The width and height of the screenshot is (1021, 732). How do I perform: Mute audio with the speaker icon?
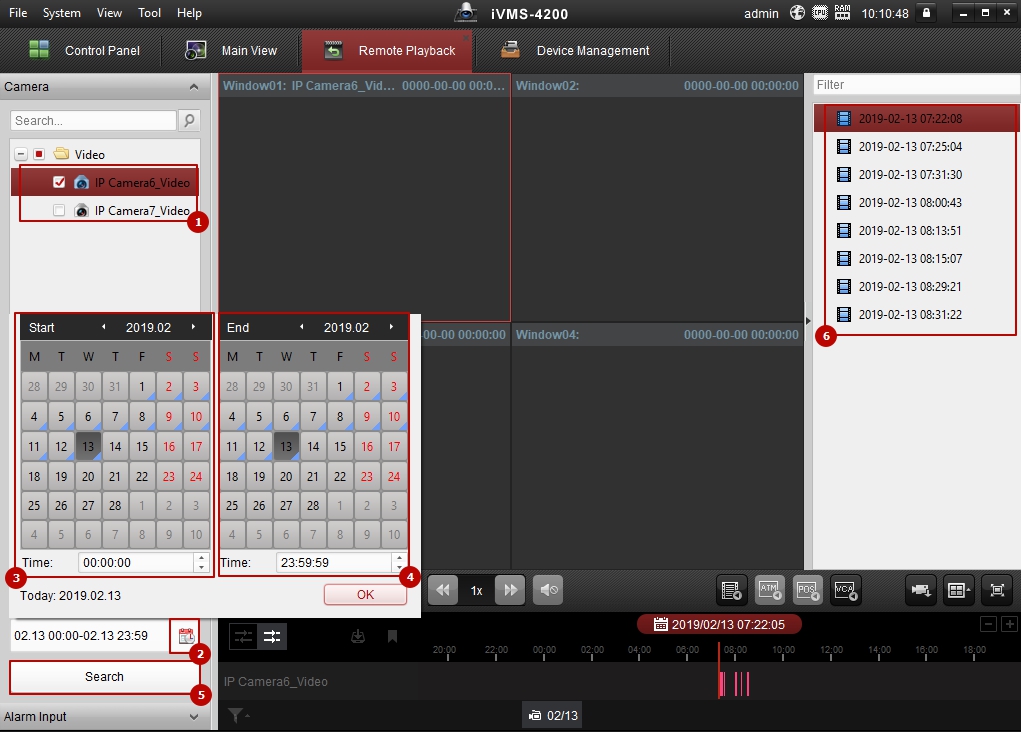547,590
